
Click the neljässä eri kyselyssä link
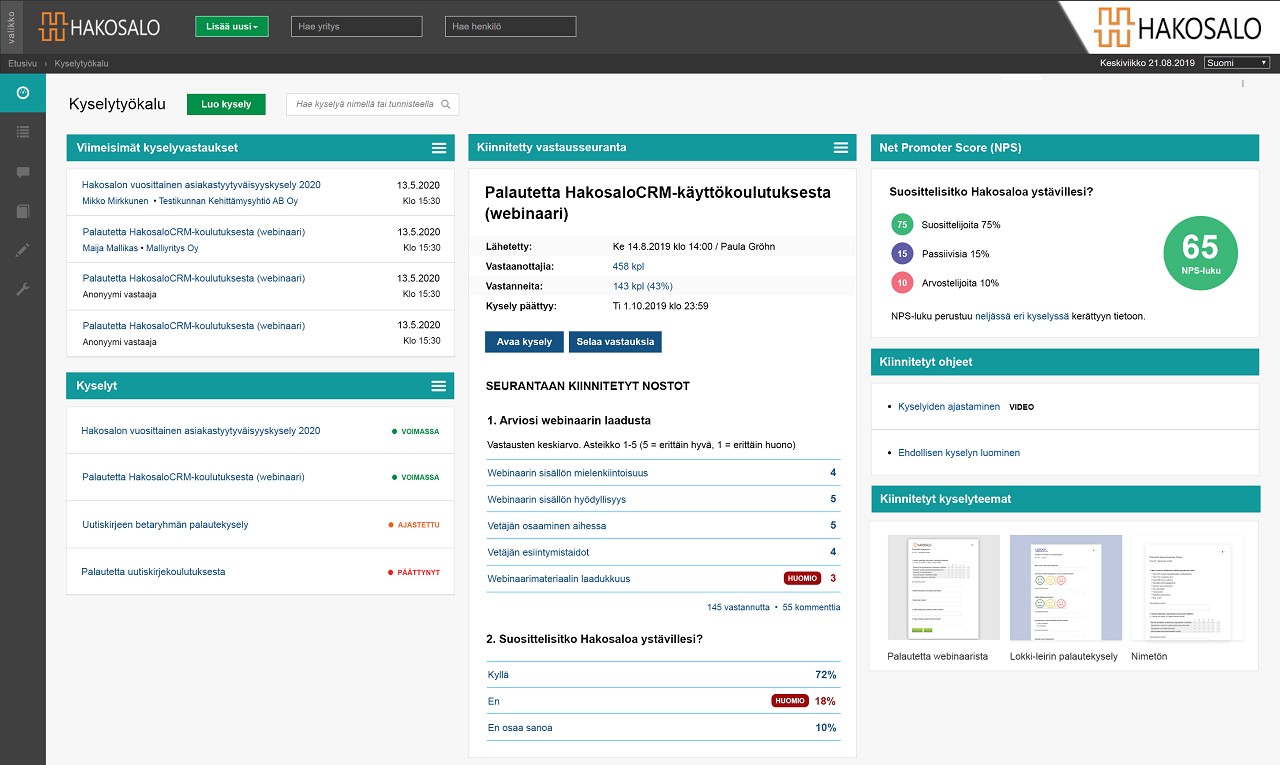pyautogui.click(x=1024, y=316)
